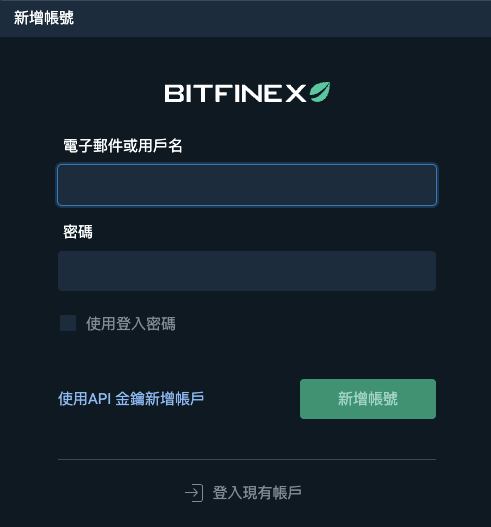Tick the 使用登入密碼 checkbox
This screenshot has height=527, width=491.
click(x=68, y=323)
